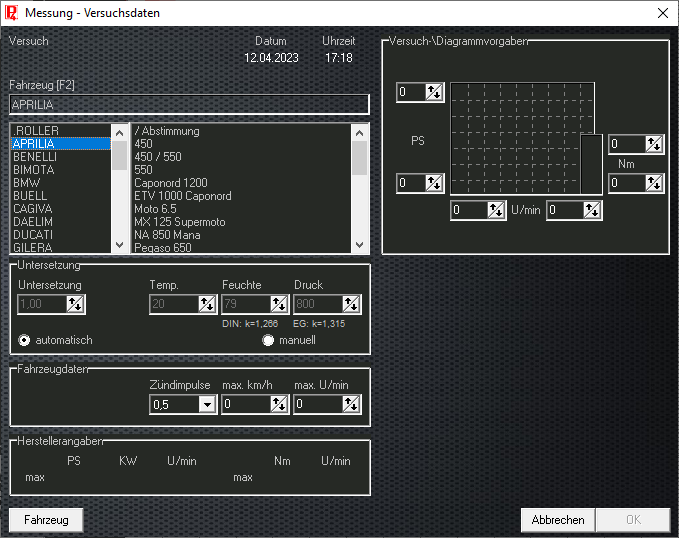
Task: Click the stepper on lower Nm field
Action: click(x=654, y=183)
